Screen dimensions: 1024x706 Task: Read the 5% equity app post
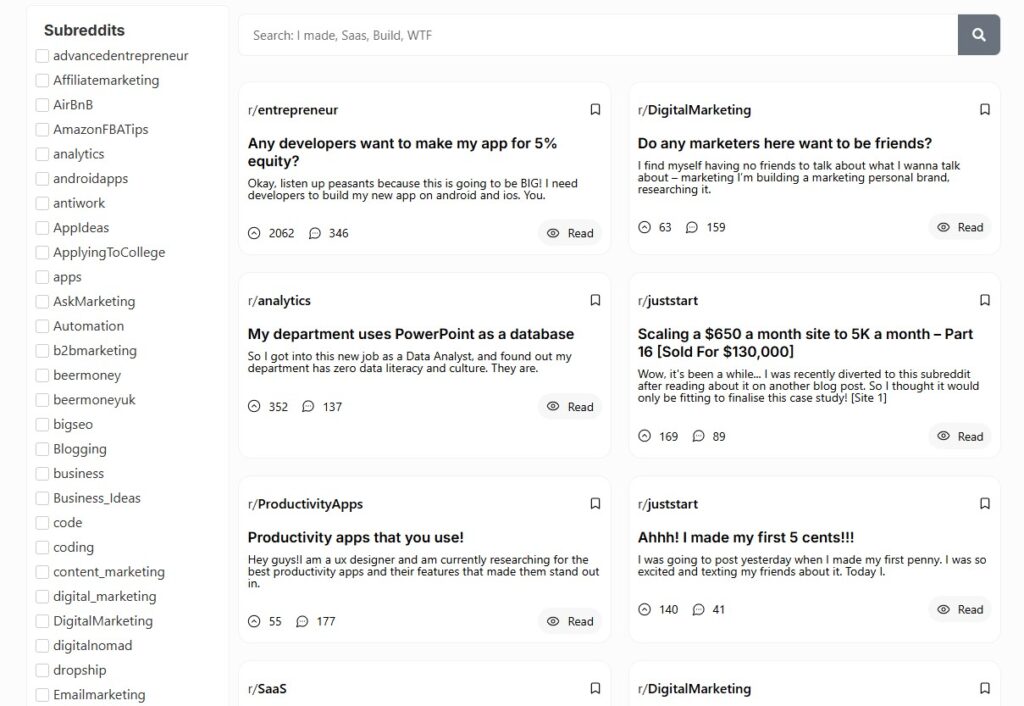570,233
